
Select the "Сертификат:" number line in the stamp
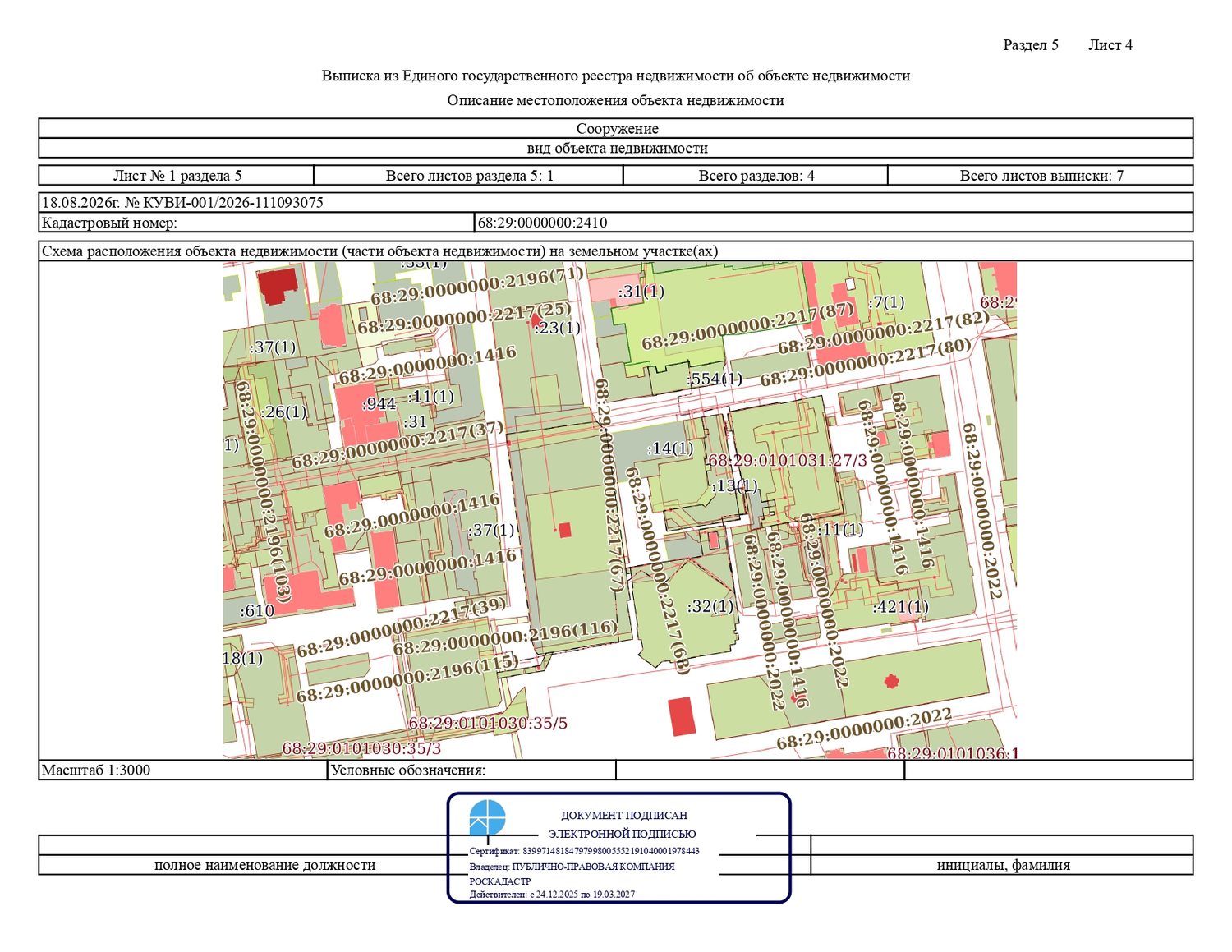pyautogui.click(x=585, y=851)
